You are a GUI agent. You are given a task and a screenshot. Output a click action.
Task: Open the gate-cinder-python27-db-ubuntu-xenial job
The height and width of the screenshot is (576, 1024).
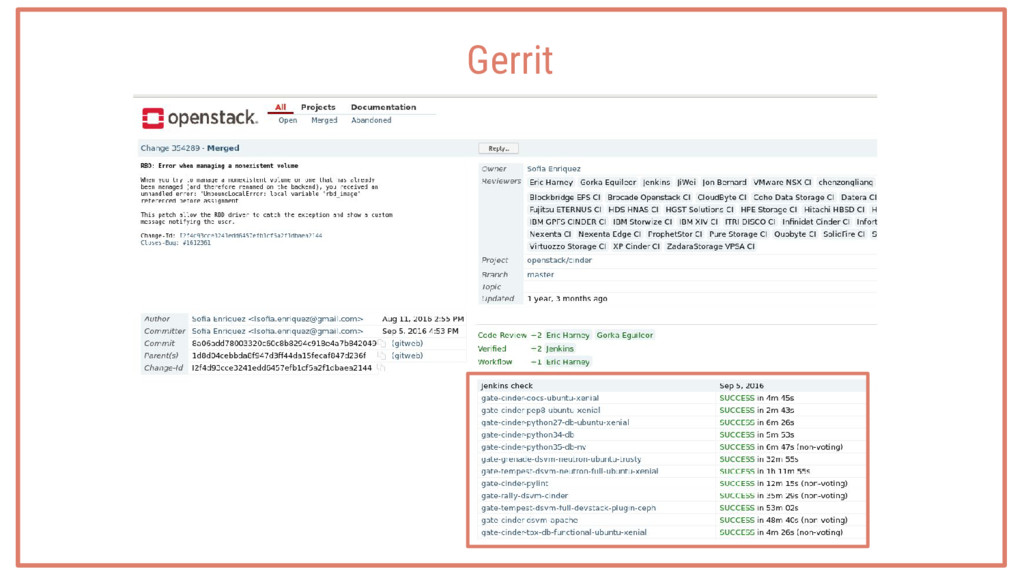(x=555, y=423)
